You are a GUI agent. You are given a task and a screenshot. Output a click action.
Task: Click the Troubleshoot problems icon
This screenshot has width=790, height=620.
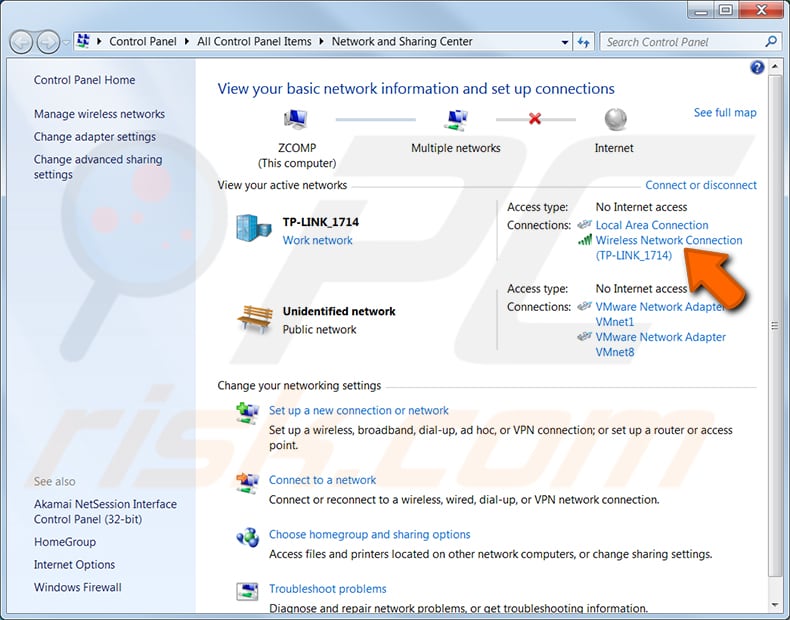[247, 592]
